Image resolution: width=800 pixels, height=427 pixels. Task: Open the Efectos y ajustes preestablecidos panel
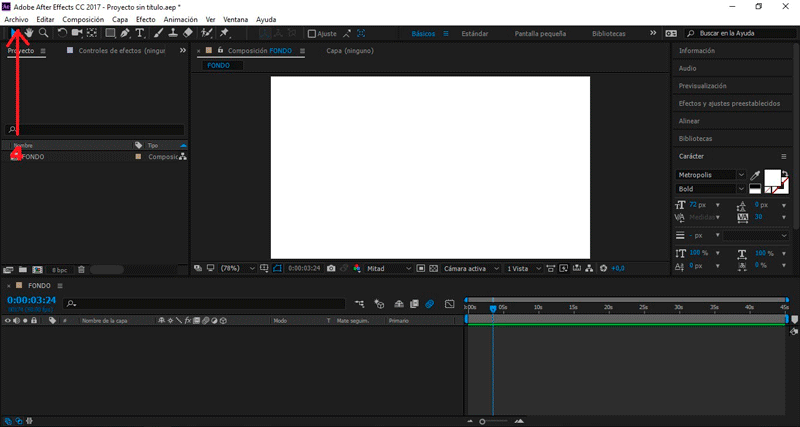730,103
